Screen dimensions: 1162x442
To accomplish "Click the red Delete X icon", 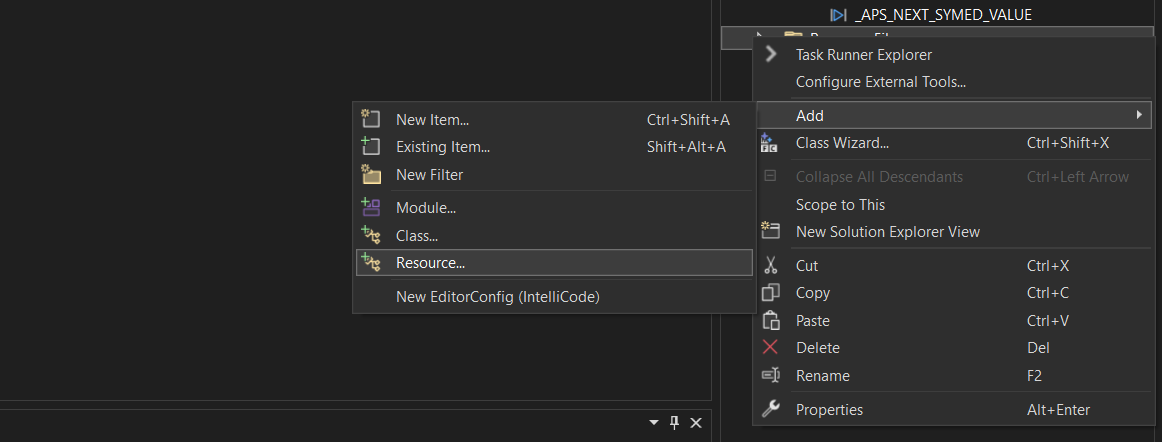I will [x=770, y=348].
